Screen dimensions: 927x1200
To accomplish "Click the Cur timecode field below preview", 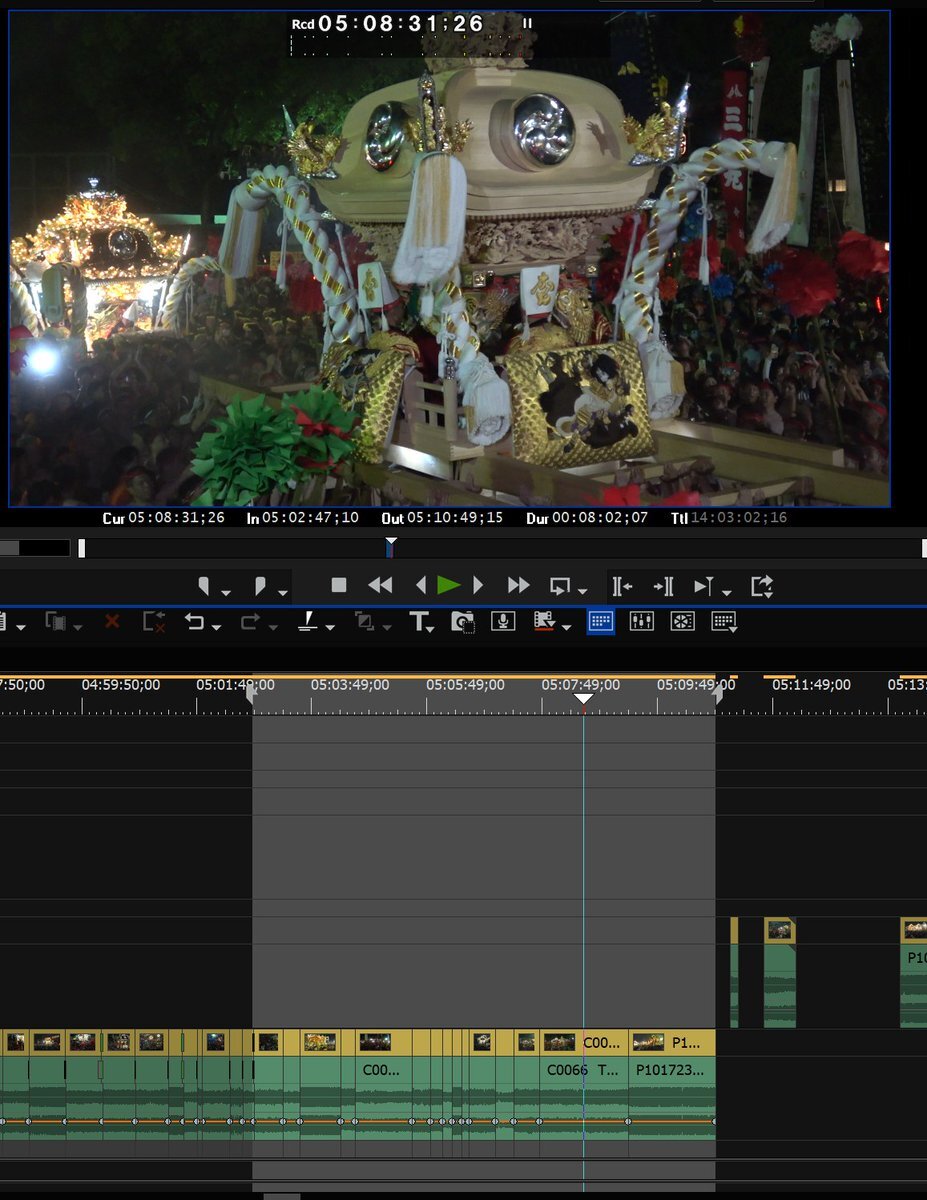I will [x=177, y=518].
